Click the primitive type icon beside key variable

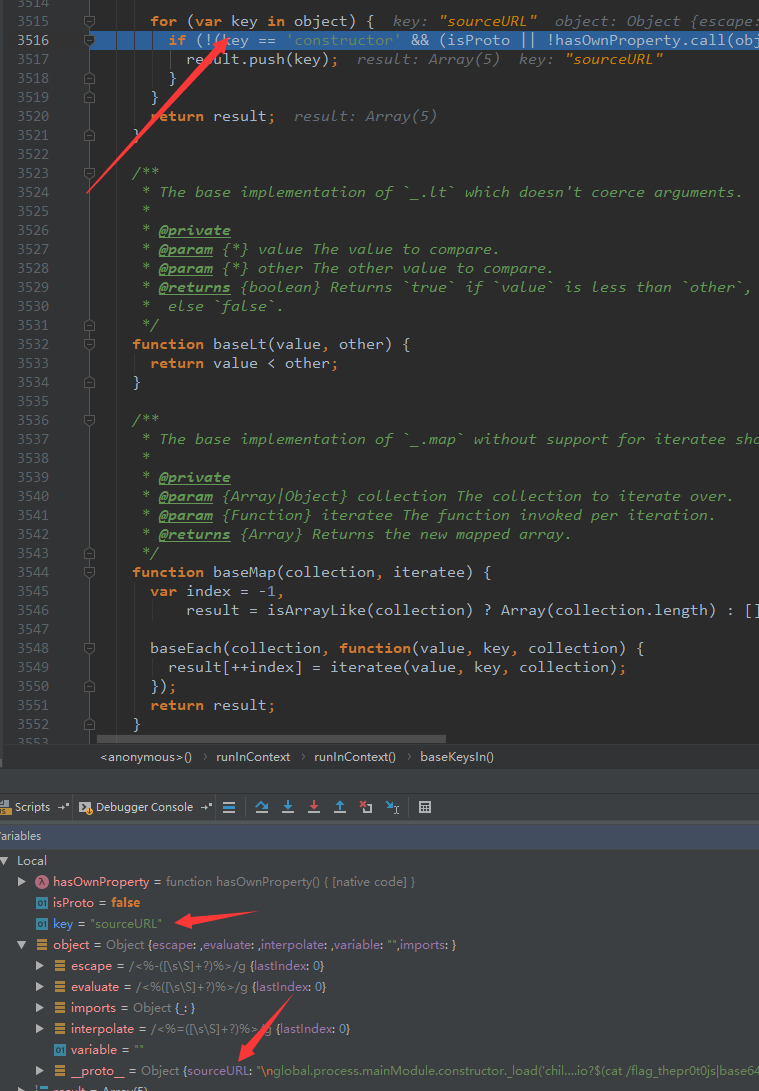coord(42,923)
